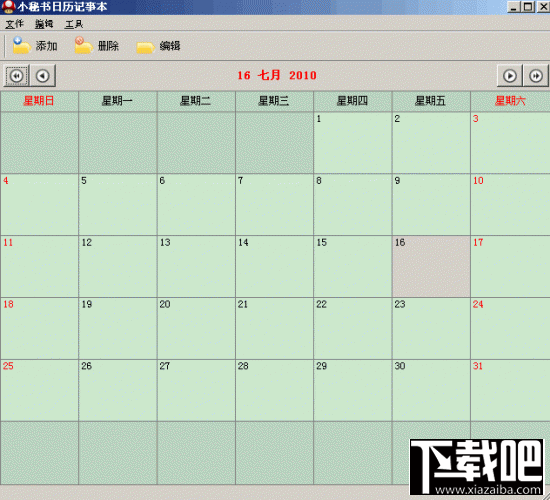Pick day 20 in the calendar
550x500 pixels.
pos(196,328)
